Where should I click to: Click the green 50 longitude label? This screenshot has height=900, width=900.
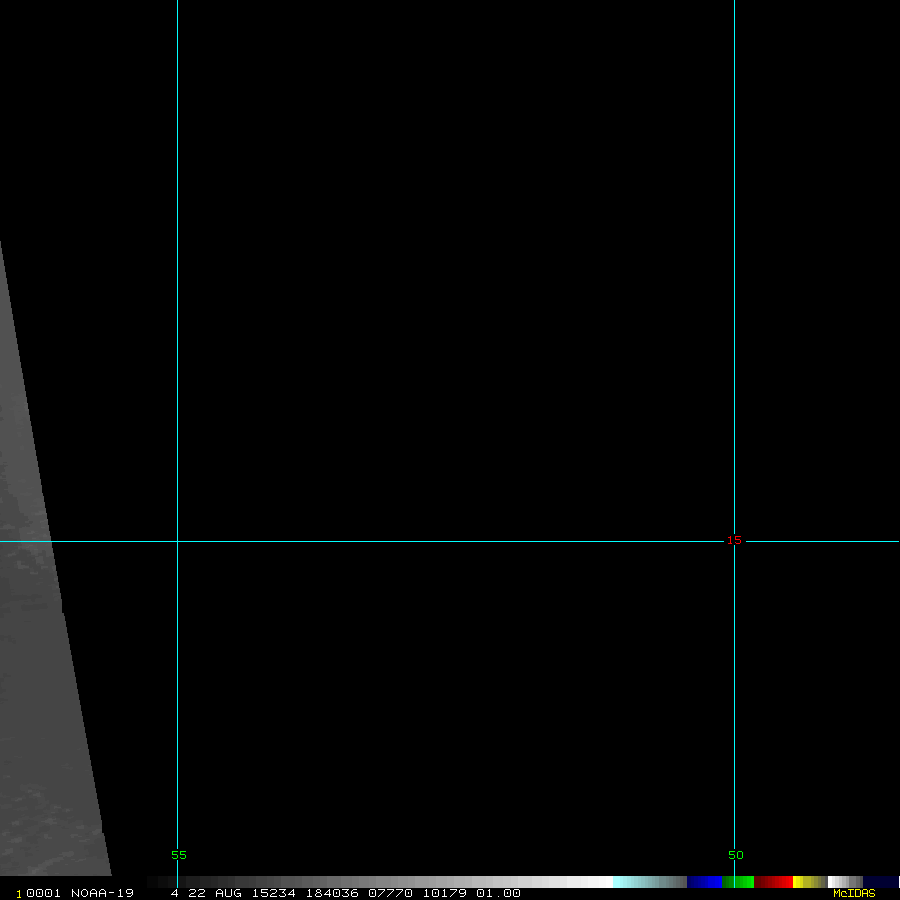point(735,855)
